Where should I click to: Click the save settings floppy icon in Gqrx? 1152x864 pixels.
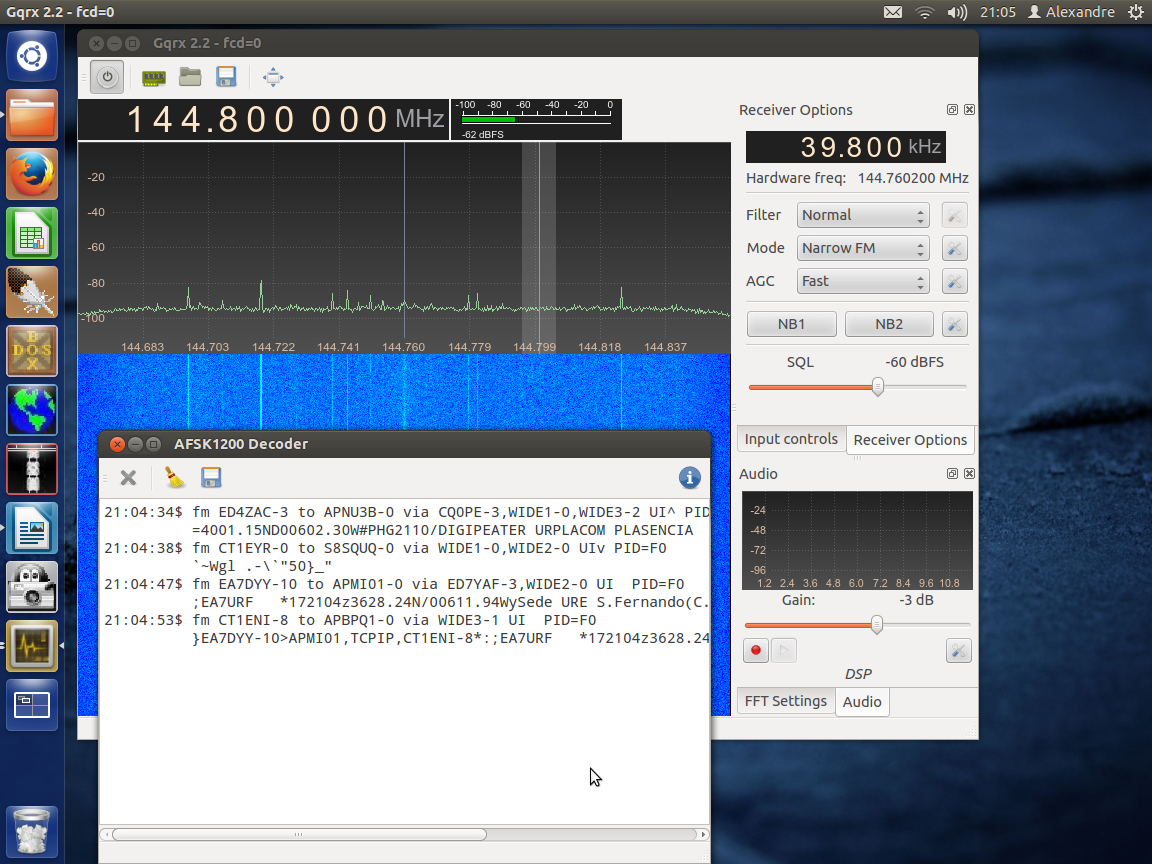[x=226, y=77]
